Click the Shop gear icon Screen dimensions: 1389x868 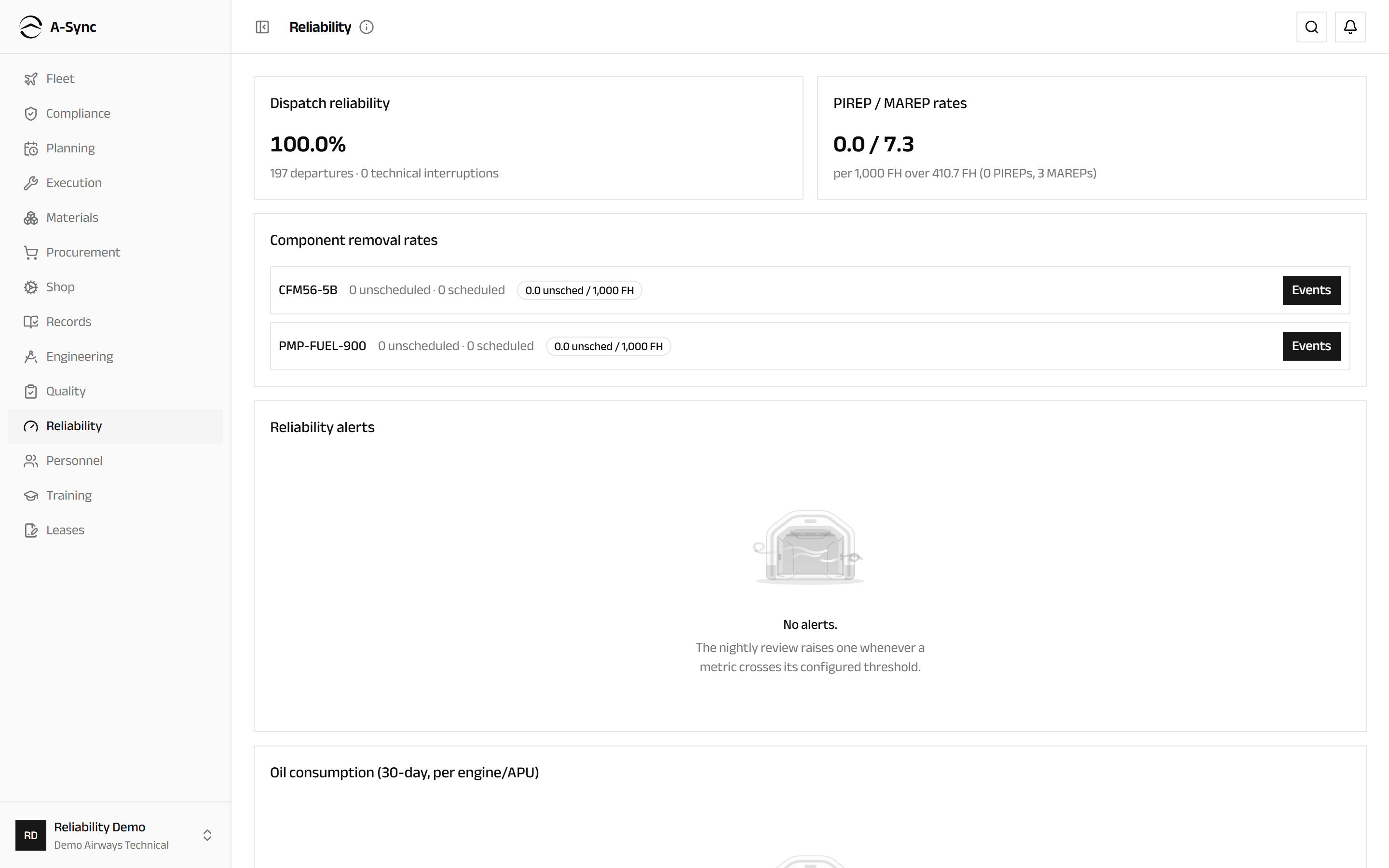click(31, 287)
